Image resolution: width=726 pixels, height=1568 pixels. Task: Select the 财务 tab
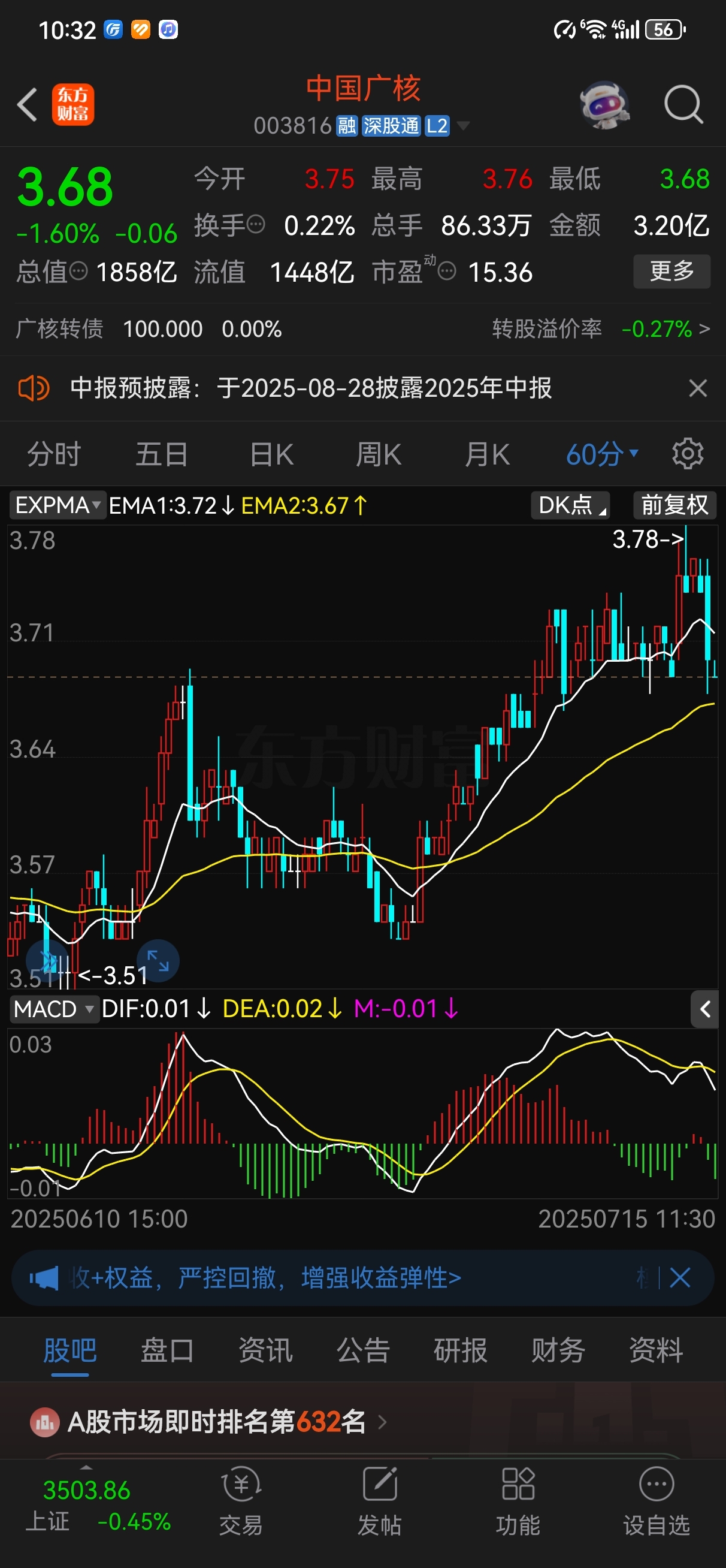click(558, 1350)
